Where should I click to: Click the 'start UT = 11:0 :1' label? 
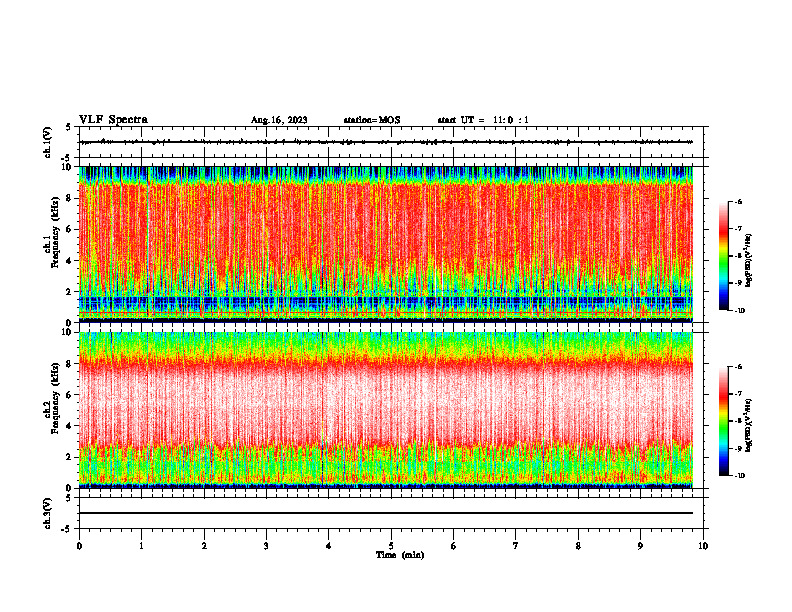pos(483,120)
